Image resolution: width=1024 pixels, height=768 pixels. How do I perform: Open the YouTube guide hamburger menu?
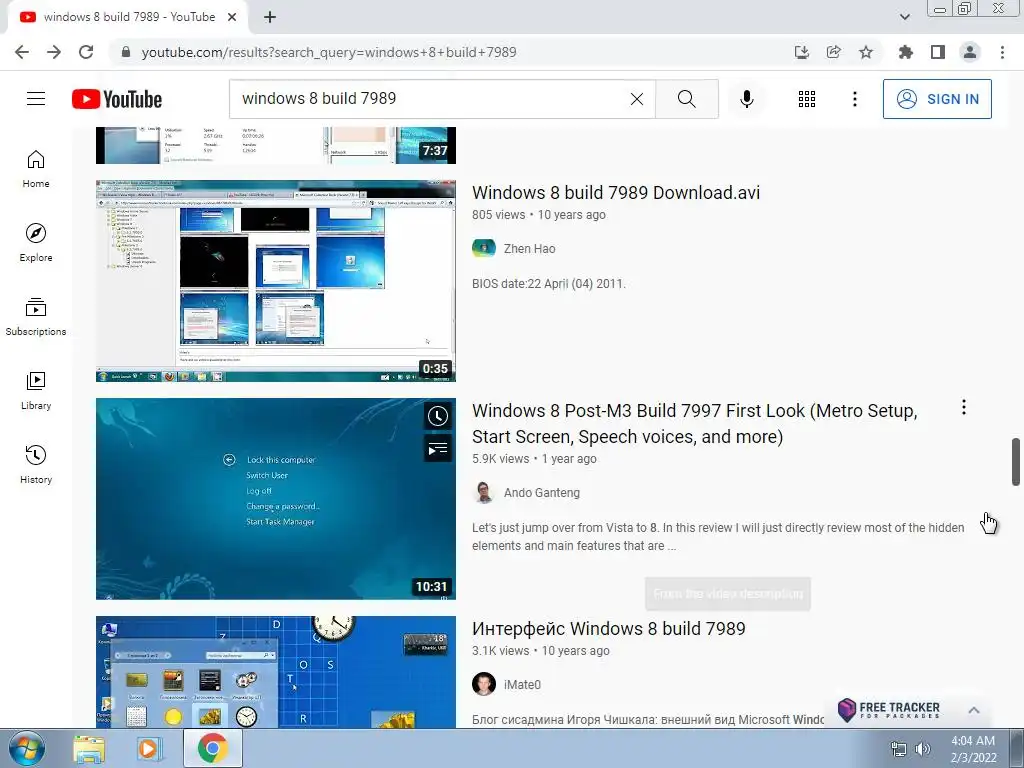36,99
